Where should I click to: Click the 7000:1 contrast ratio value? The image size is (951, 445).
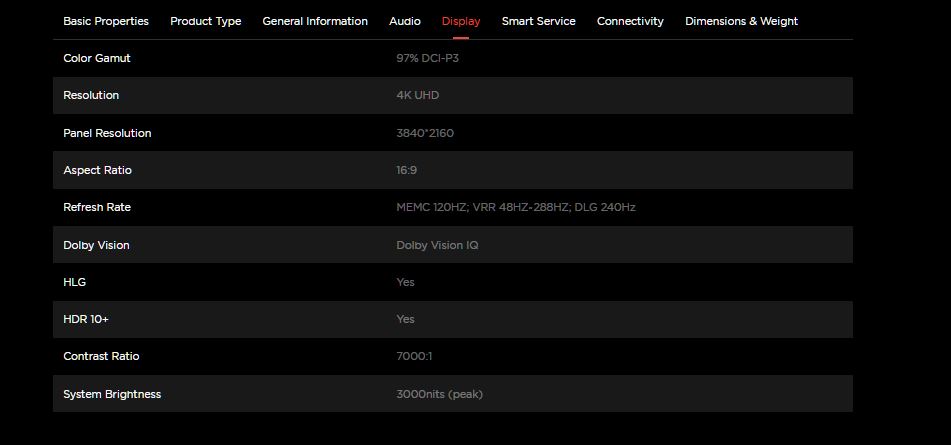(x=414, y=356)
